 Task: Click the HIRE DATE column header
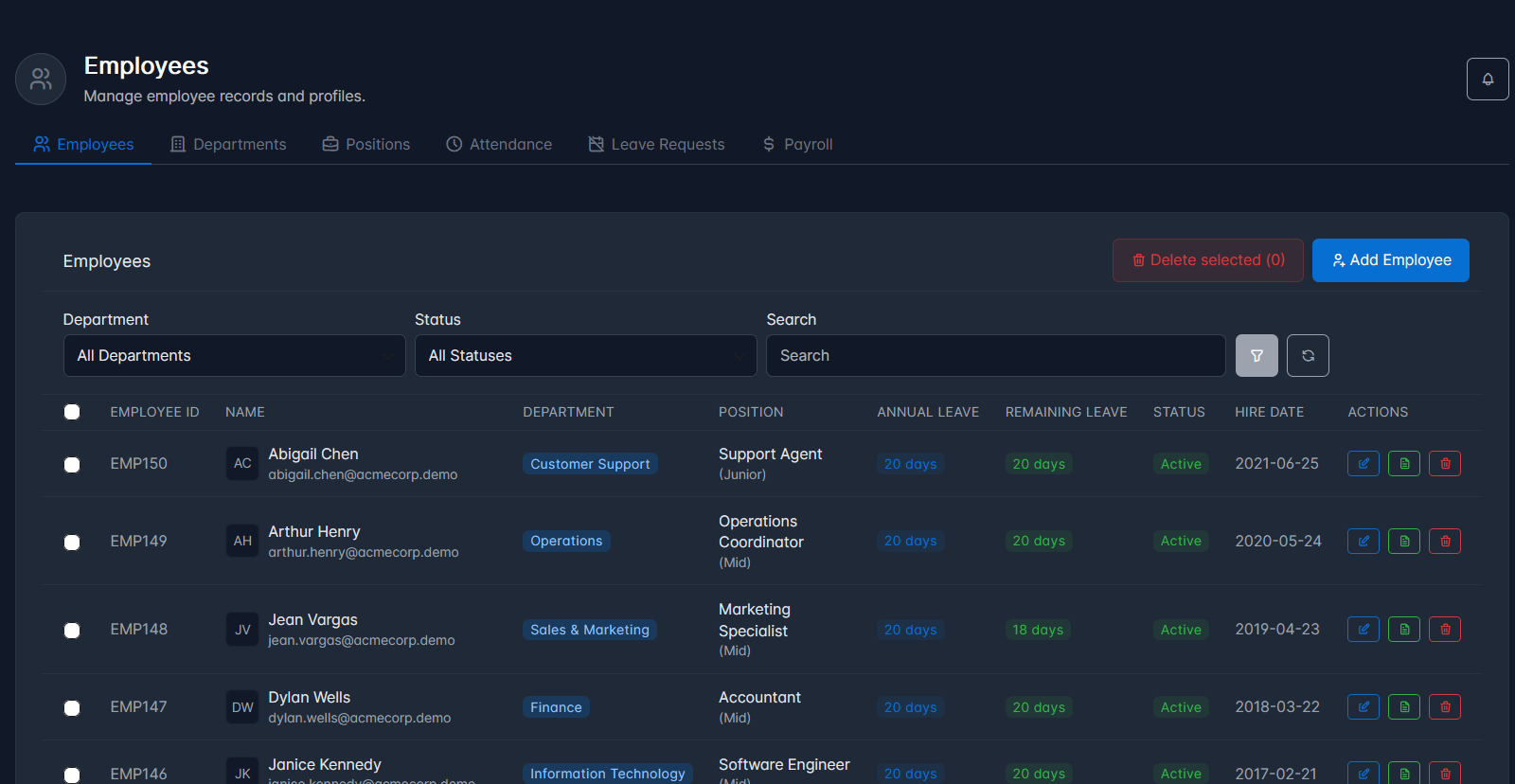click(1269, 412)
